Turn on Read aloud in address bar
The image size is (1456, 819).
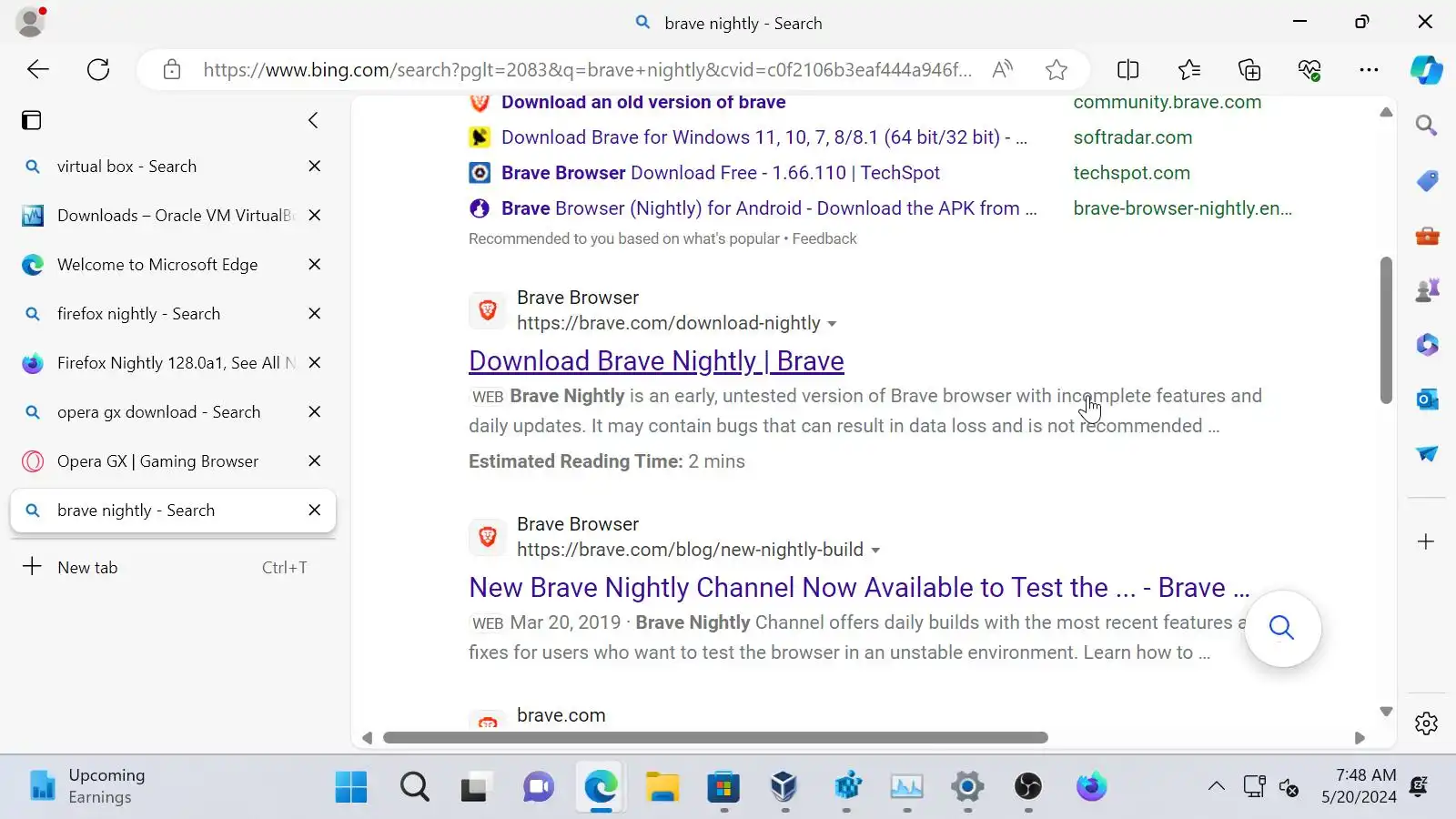tap(1002, 70)
